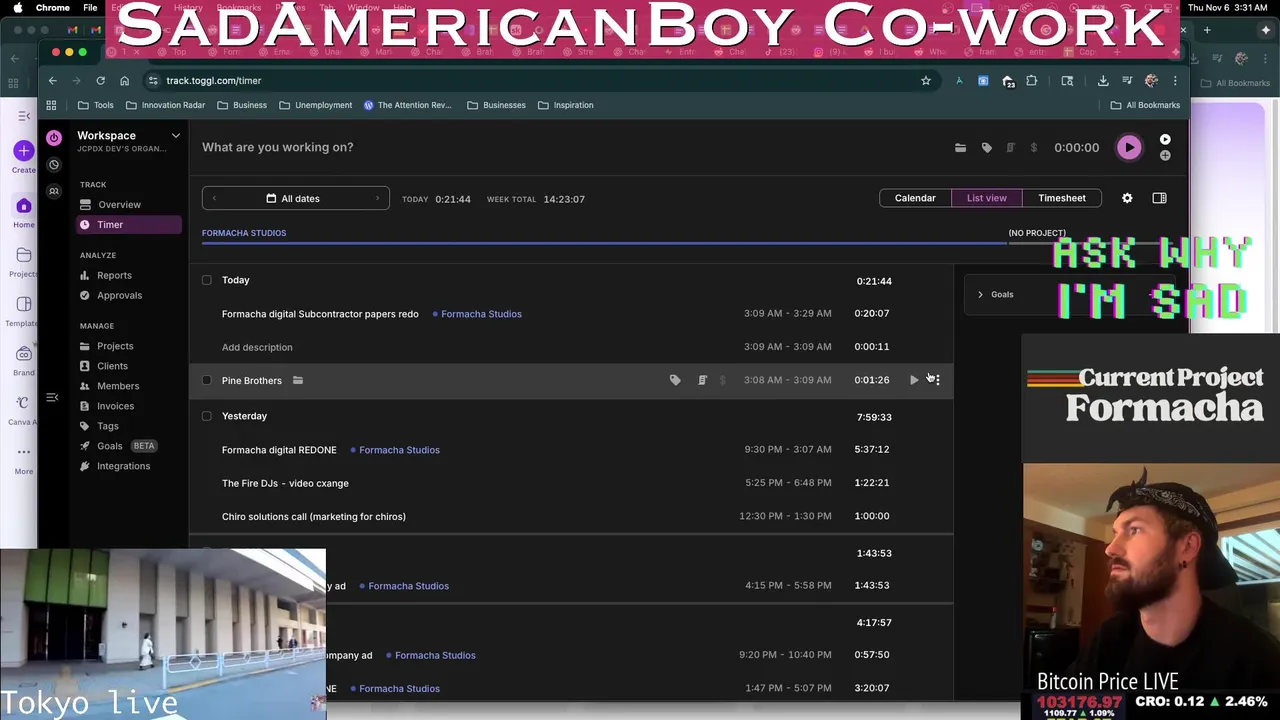Image resolution: width=1280 pixels, height=720 pixels.
Task: Click the people icon in Toggl rail
Action: (54, 192)
